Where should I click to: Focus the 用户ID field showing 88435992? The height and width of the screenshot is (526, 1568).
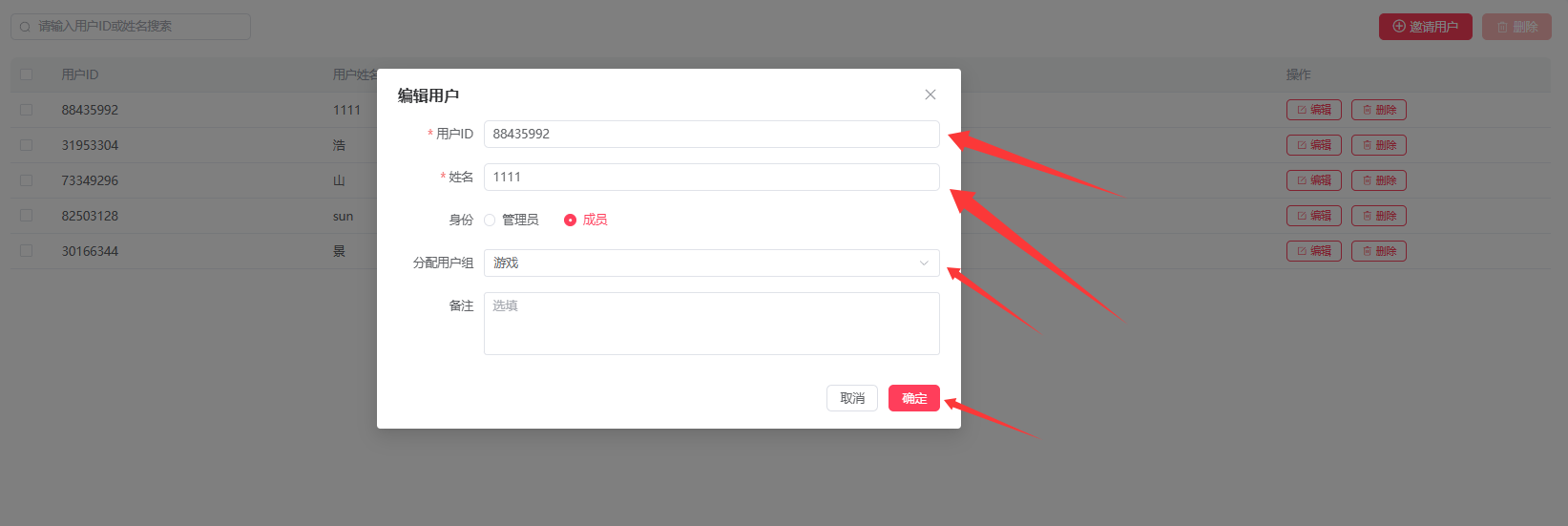click(712, 134)
